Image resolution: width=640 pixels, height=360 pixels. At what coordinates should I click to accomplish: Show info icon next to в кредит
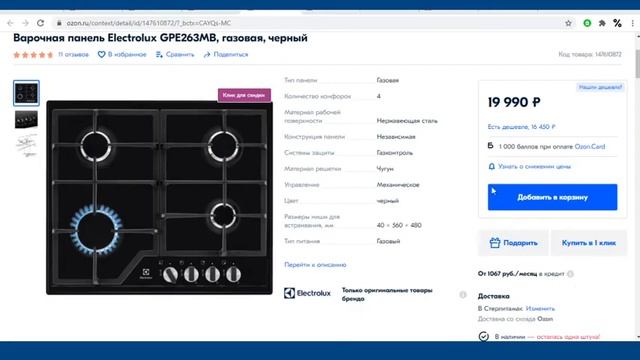click(x=570, y=274)
